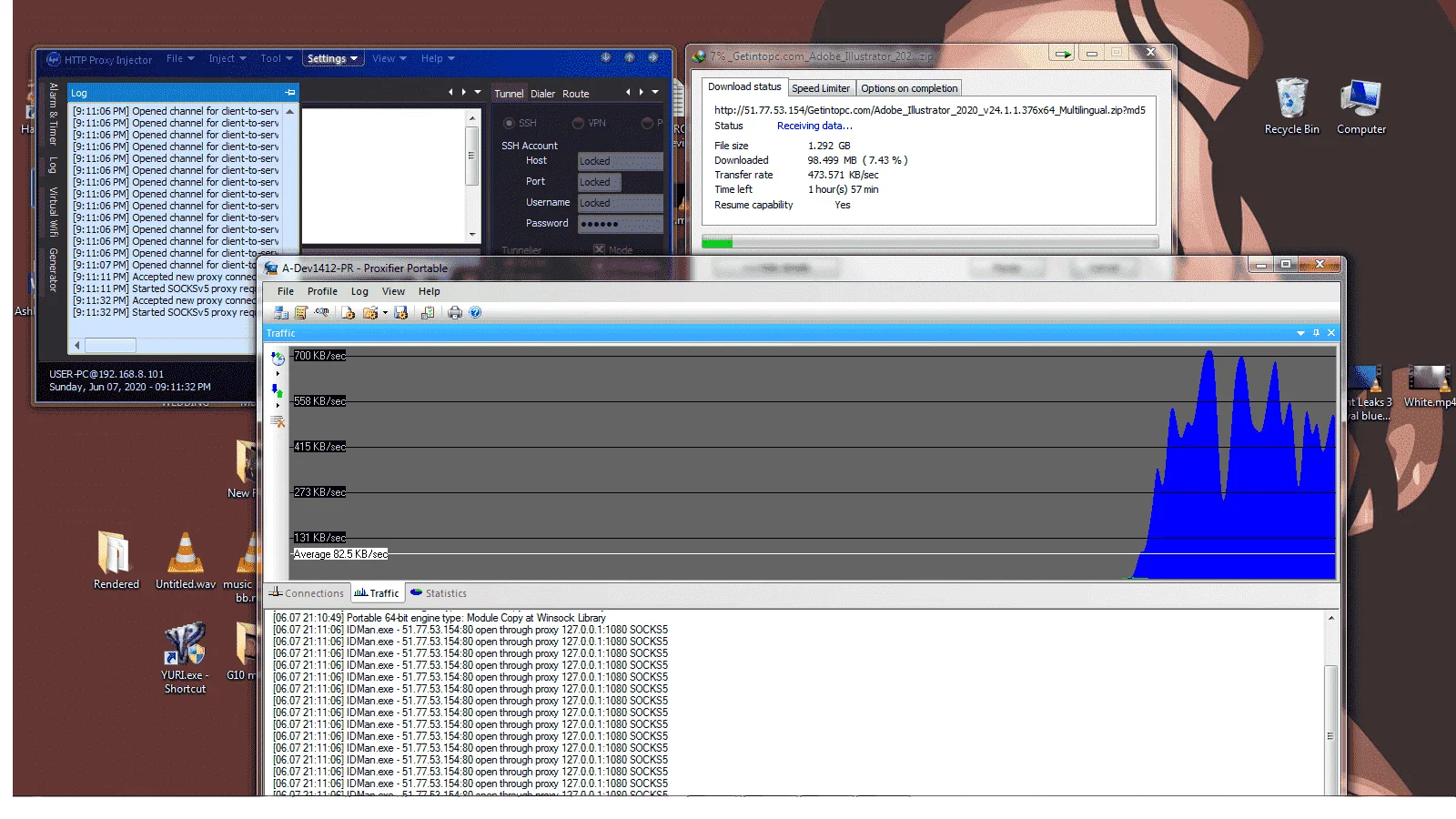Screen dimensions: 1456x819
Task: Click the open profile folder icon in Proxifier
Action: [369, 313]
